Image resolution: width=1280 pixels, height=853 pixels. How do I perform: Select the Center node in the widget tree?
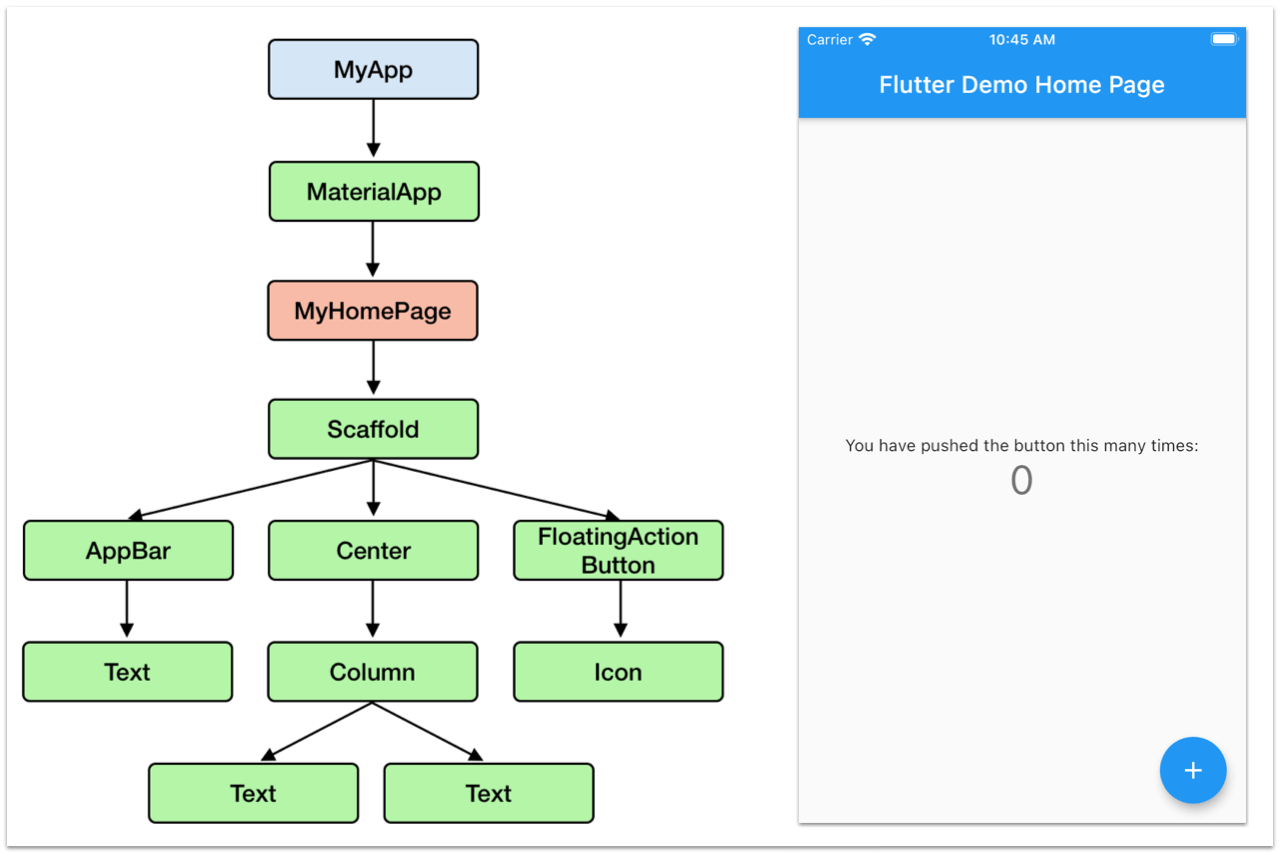point(372,550)
